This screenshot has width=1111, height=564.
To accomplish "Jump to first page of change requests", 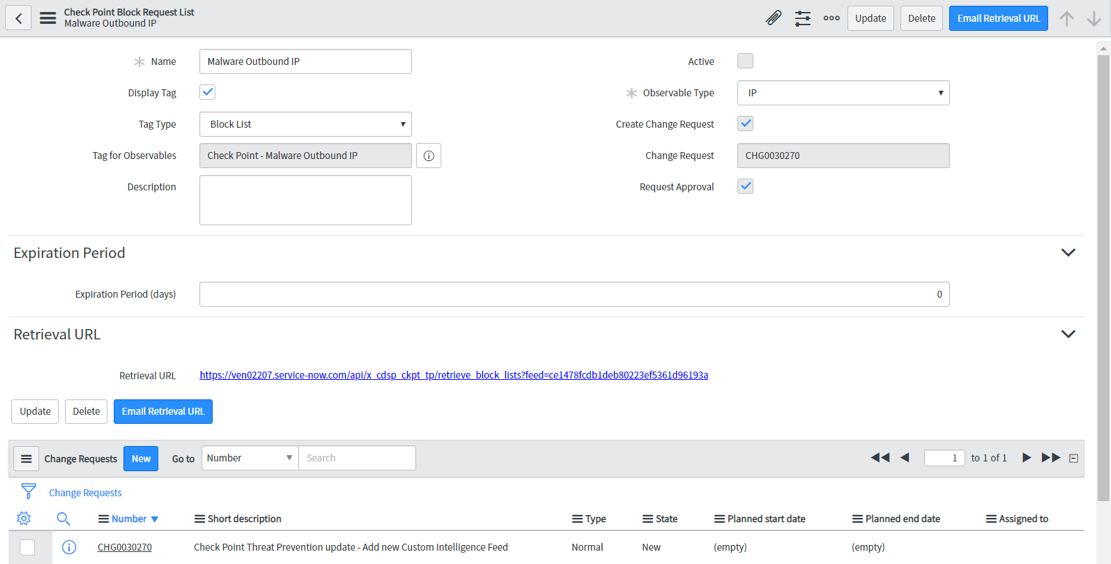I will point(879,458).
